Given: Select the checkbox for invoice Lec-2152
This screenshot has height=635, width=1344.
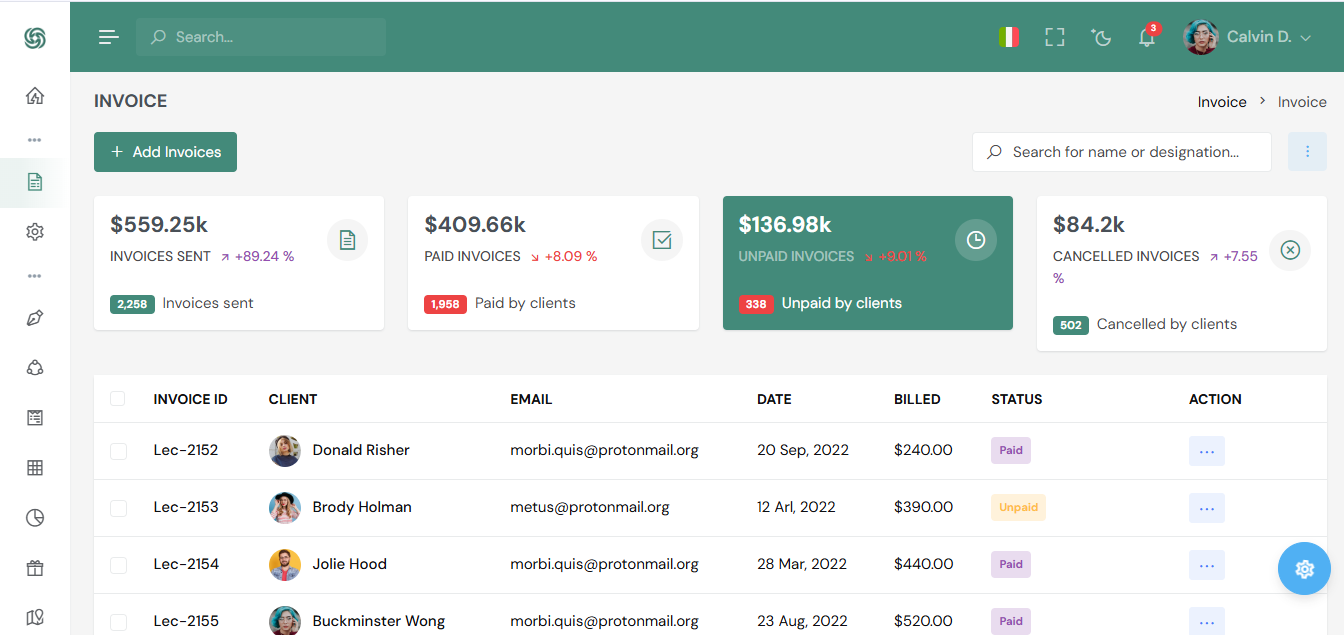Looking at the screenshot, I should click(x=118, y=450).
